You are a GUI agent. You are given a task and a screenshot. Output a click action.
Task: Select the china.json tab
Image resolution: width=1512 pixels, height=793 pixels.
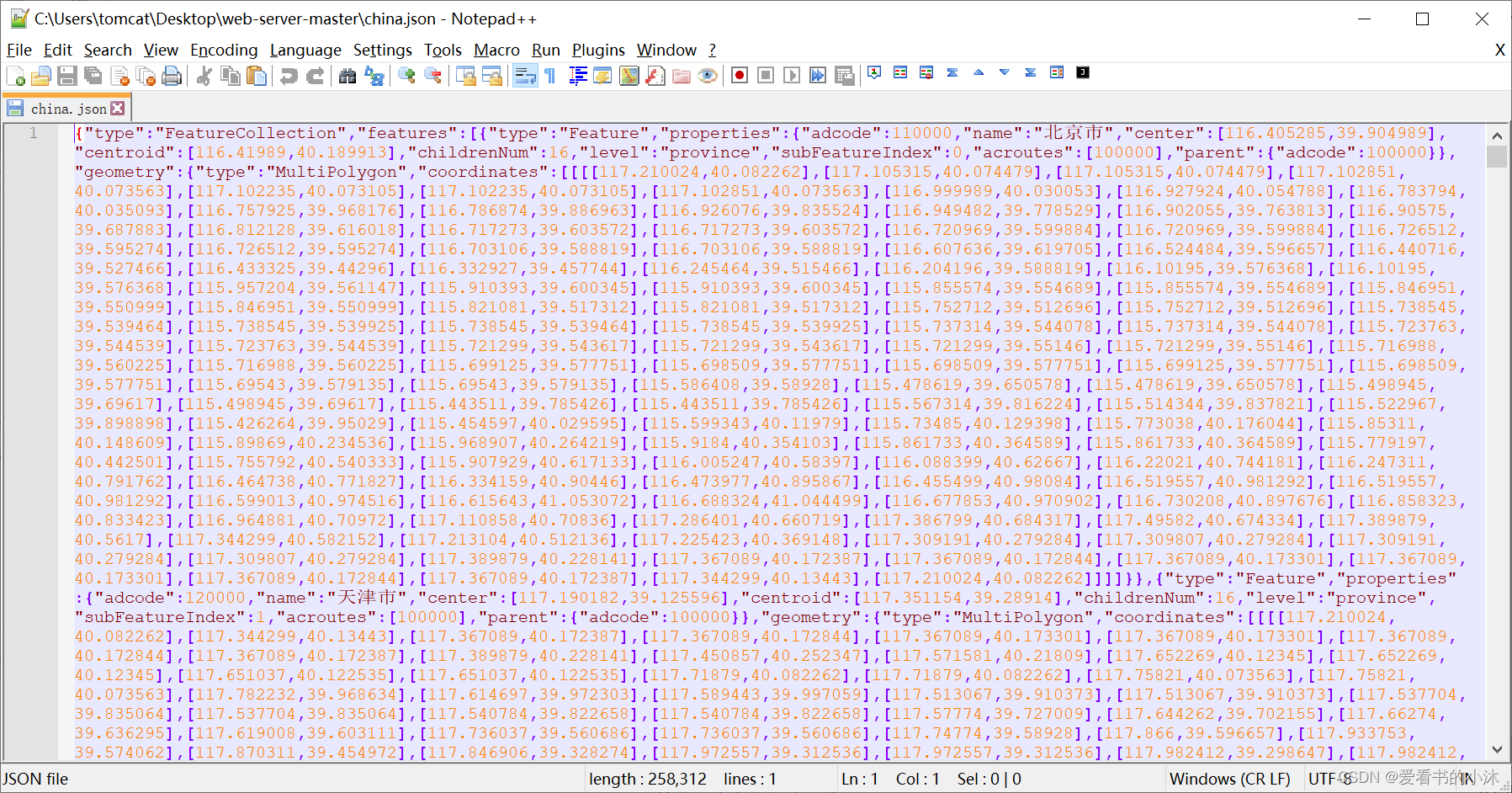(x=67, y=109)
